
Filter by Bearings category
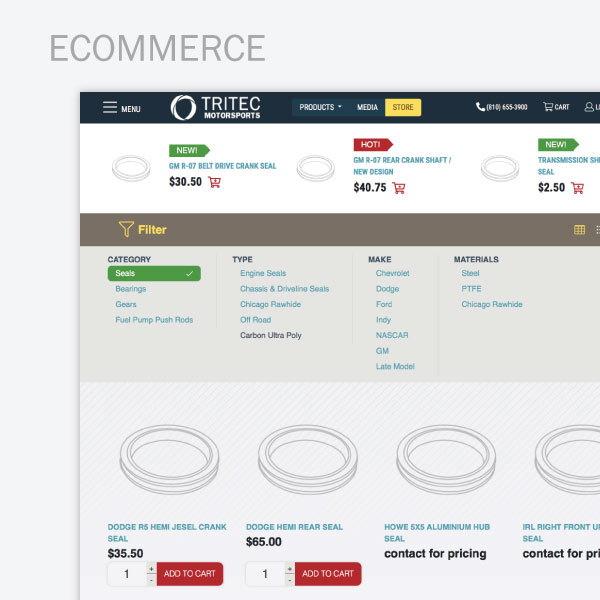point(130,289)
